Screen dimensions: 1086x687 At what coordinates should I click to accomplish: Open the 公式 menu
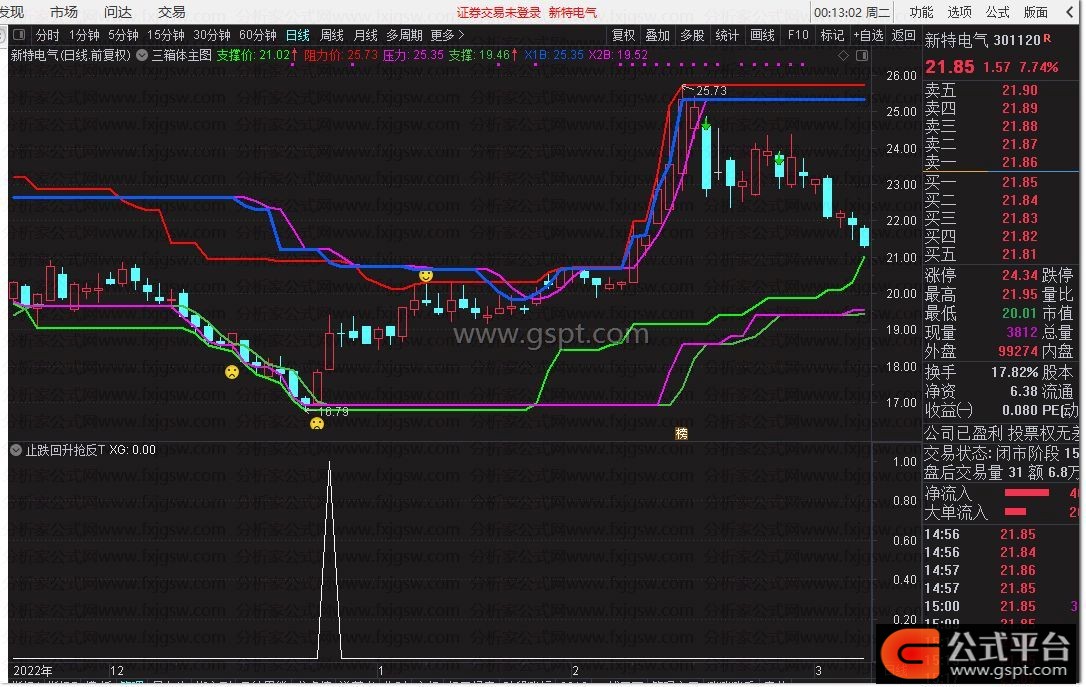[x=997, y=12]
